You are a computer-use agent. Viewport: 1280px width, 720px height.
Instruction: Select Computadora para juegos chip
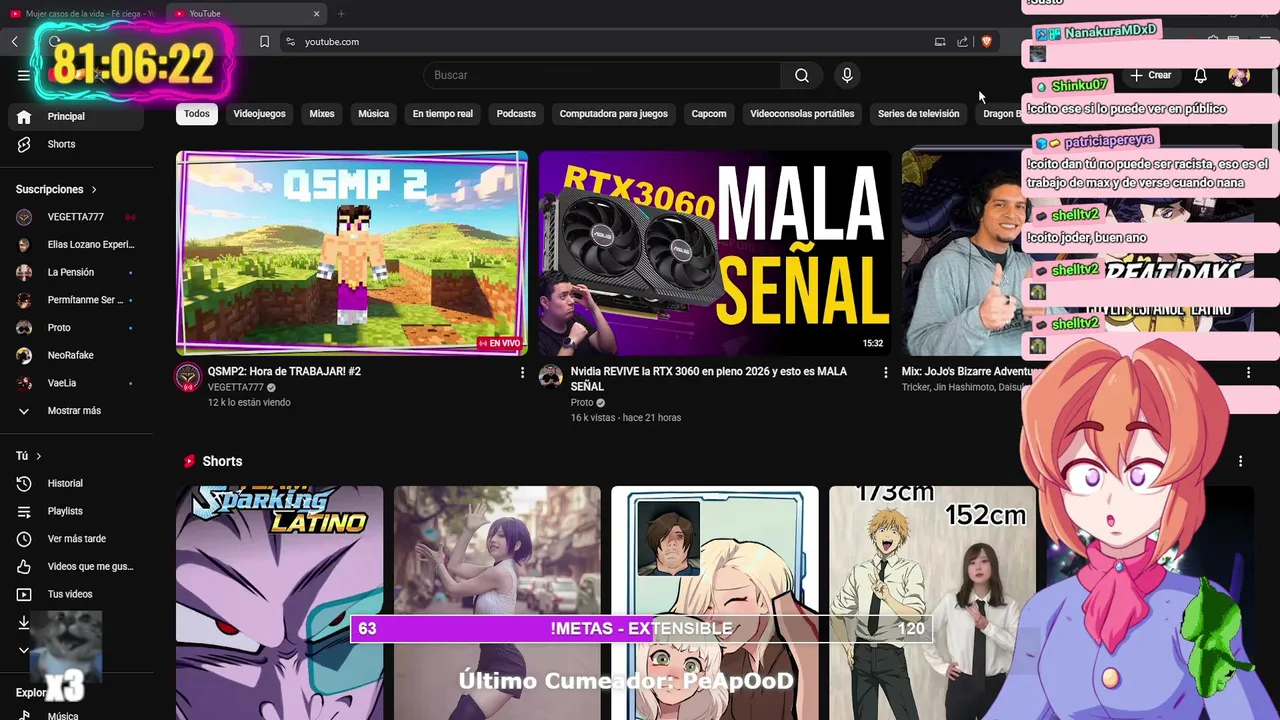(x=614, y=114)
